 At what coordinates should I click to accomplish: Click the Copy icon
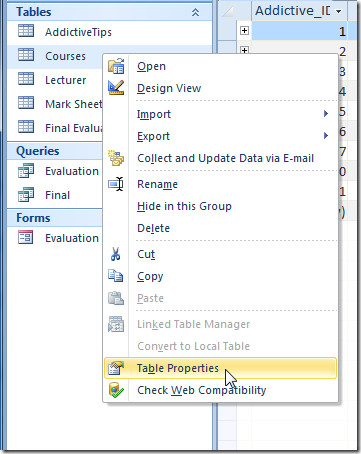[116, 276]
